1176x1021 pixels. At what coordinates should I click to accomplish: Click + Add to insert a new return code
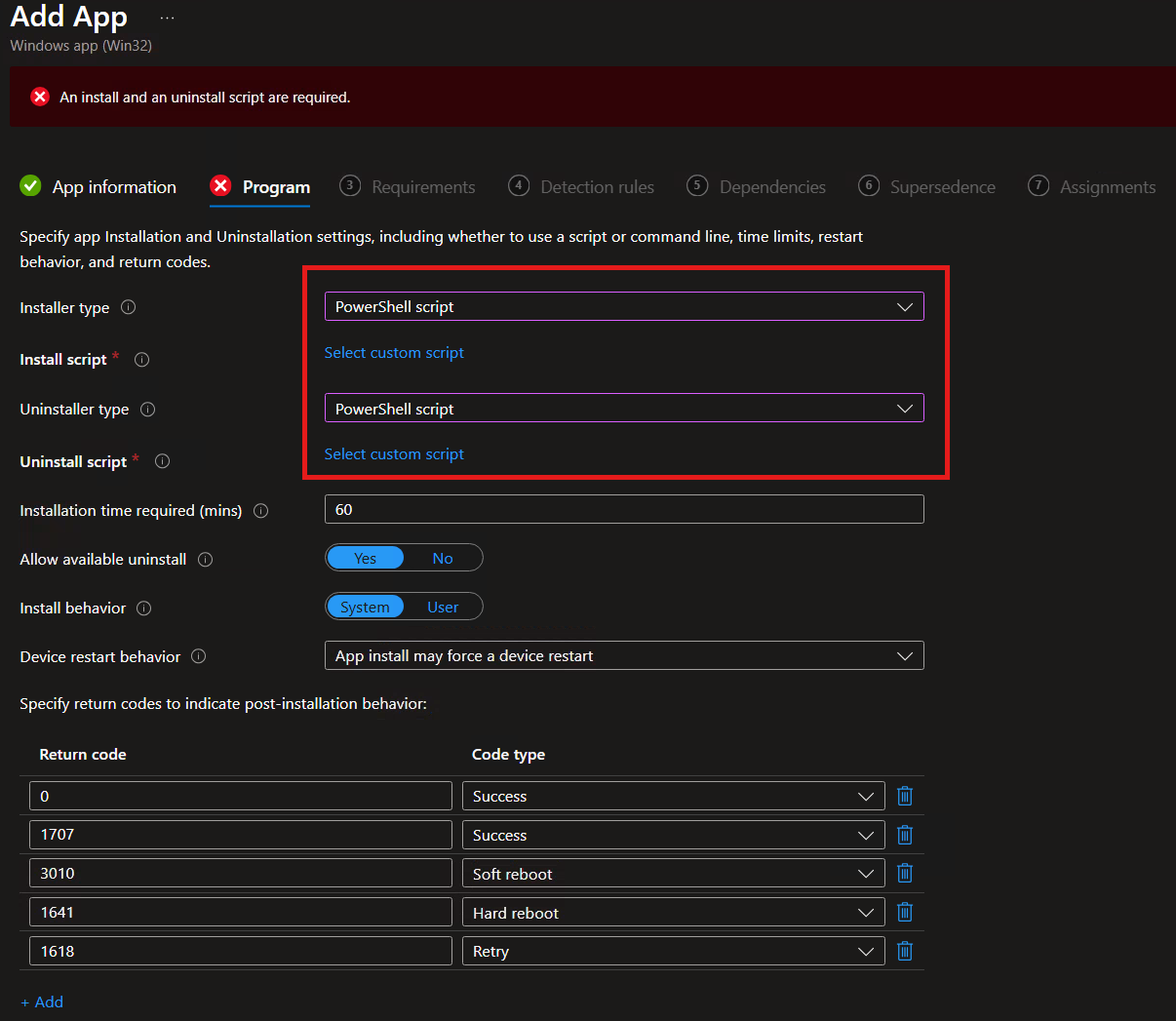42,1001
